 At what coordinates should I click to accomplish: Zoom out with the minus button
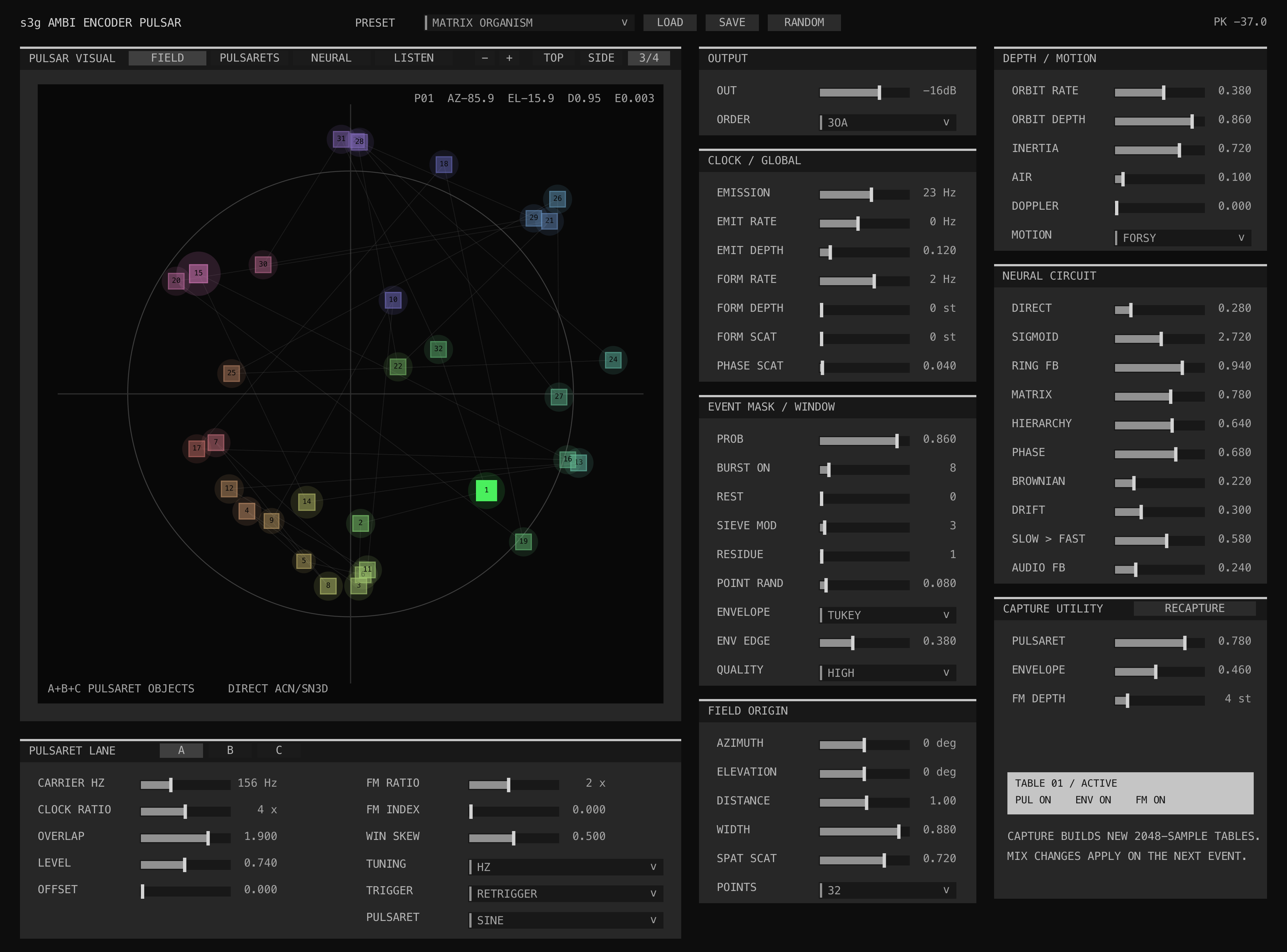click(484, 58)
